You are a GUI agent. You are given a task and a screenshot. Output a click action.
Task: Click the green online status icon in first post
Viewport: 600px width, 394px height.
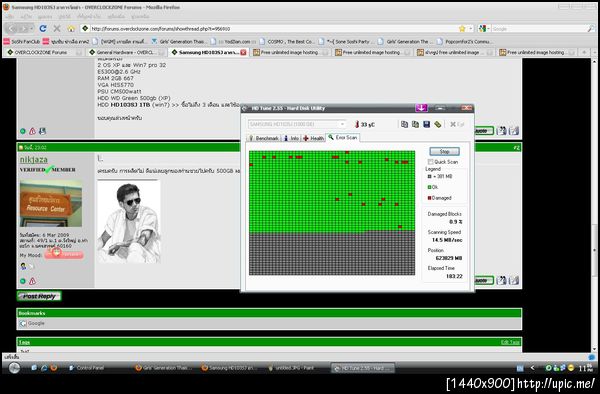coord(23,131)
